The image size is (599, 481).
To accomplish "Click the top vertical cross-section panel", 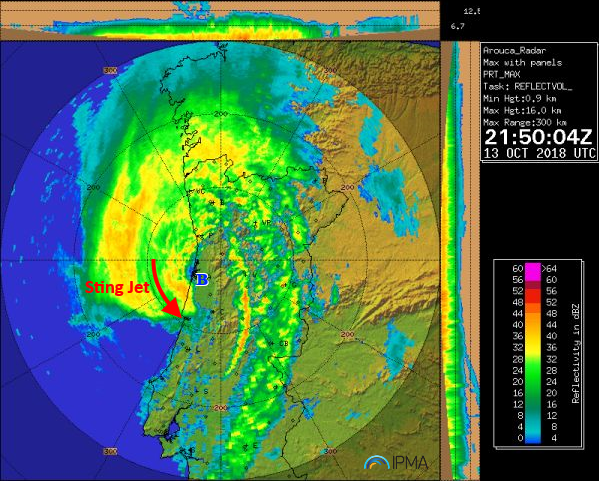I will (220, 21).
